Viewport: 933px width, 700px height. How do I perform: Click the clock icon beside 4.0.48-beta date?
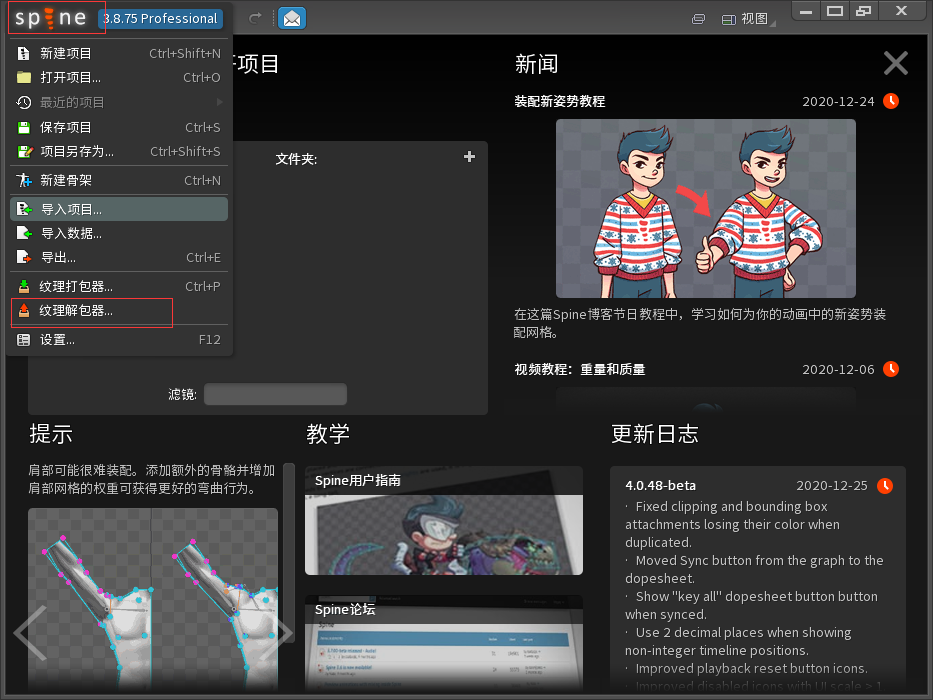pos(885,486)
